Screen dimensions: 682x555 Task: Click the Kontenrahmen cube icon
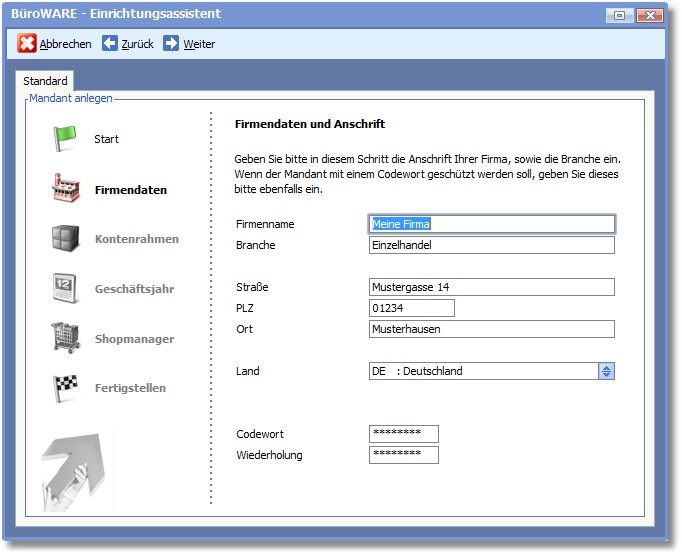(65, 239)
